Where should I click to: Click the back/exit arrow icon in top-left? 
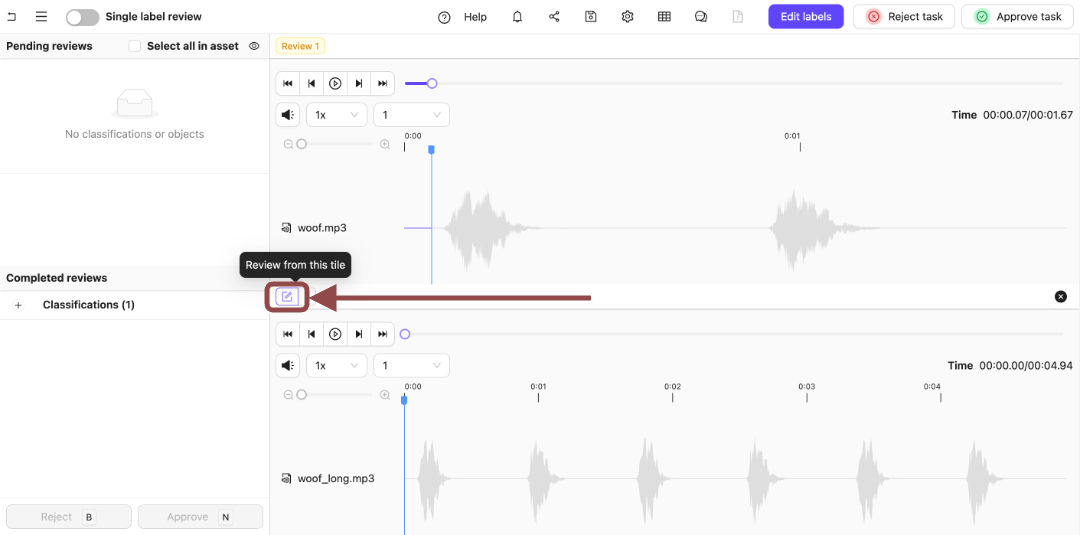pos(12,17)
